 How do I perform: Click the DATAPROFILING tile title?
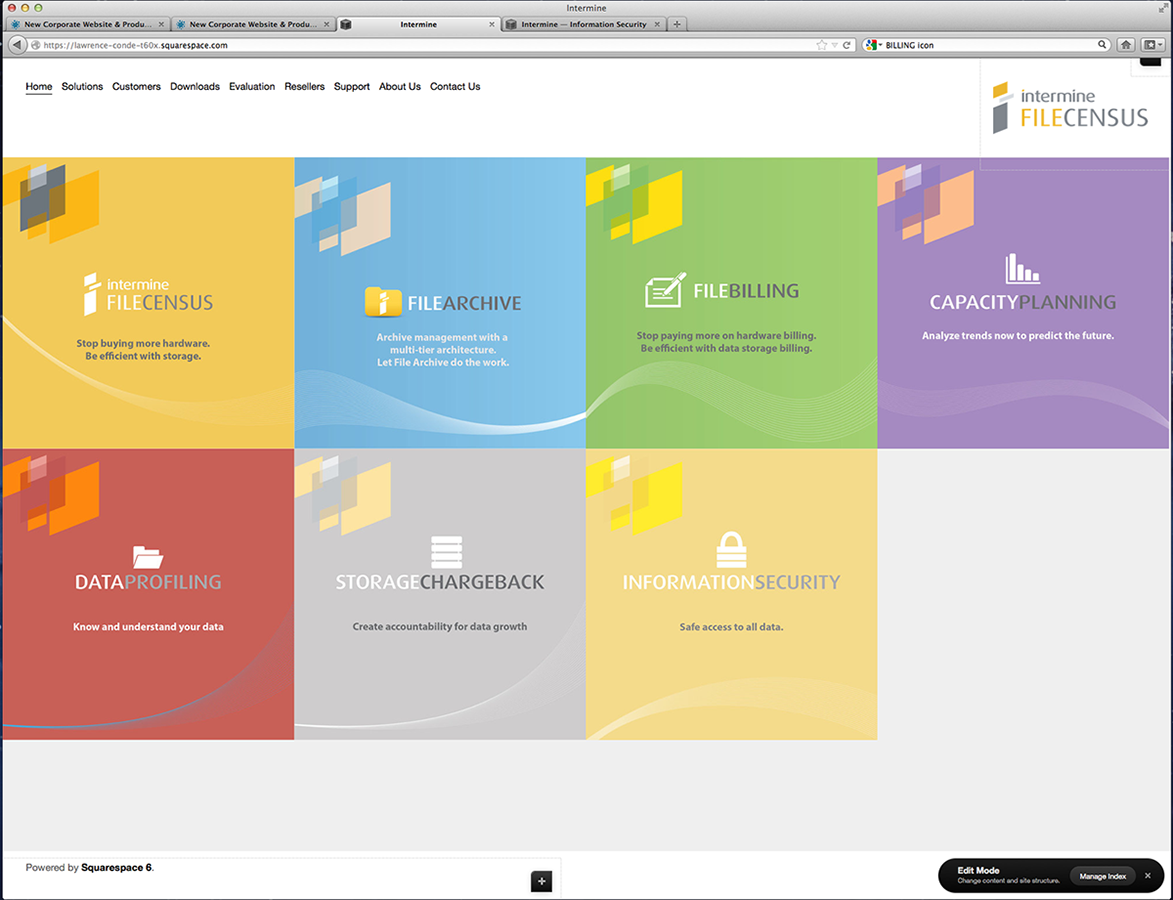148,582
